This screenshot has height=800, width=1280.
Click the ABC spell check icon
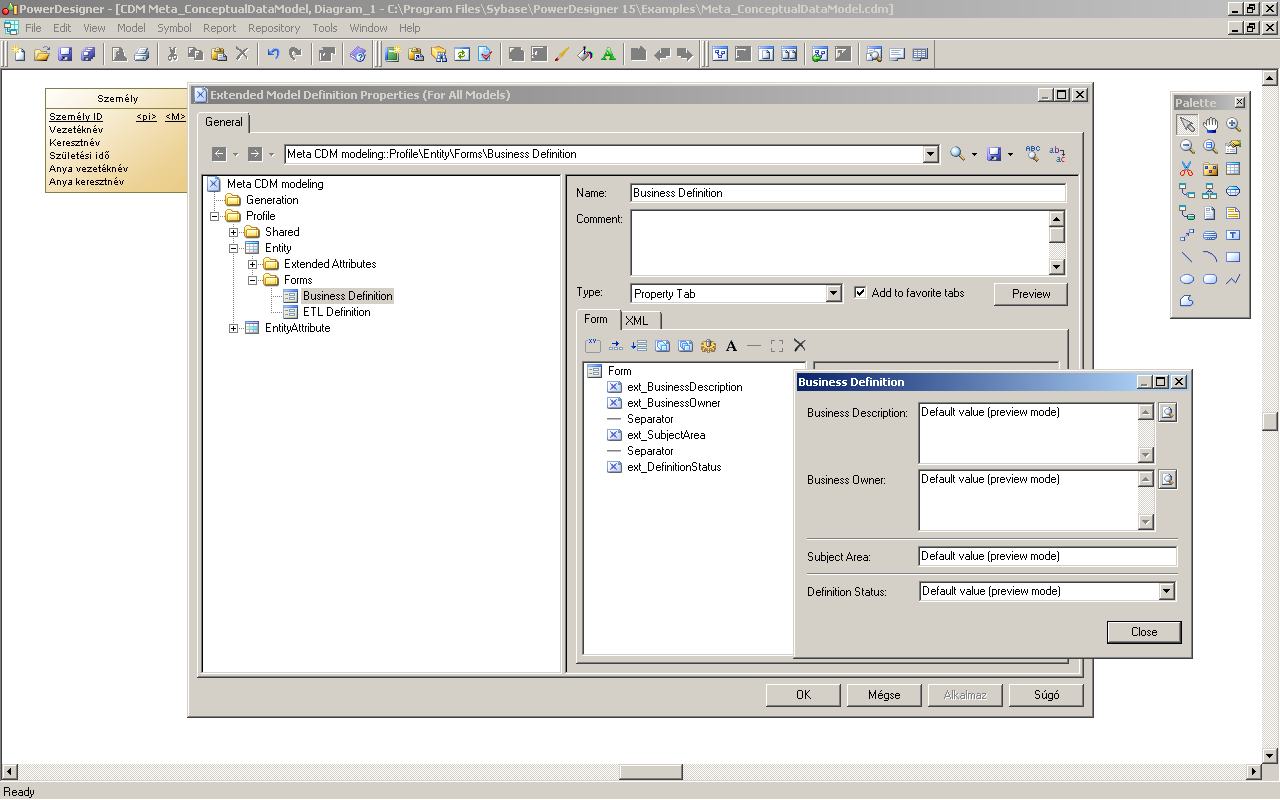click(1033, 154)
